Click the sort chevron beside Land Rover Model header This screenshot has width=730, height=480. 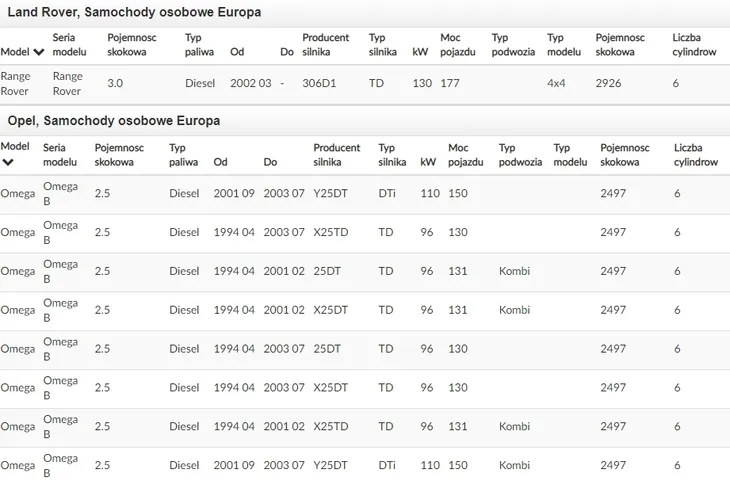pos(39,52)
